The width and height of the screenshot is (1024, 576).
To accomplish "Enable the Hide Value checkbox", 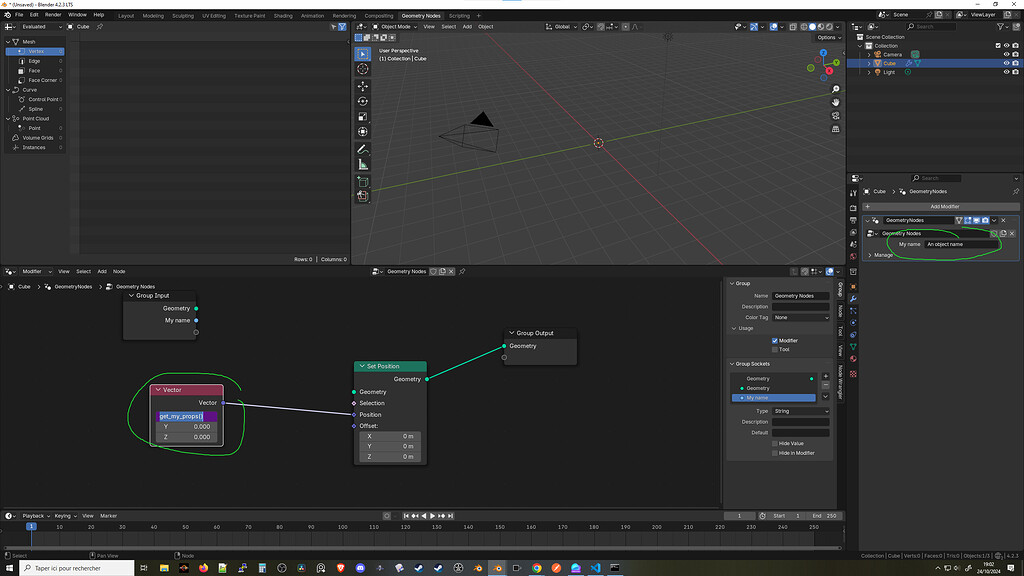I will (775, 443).
